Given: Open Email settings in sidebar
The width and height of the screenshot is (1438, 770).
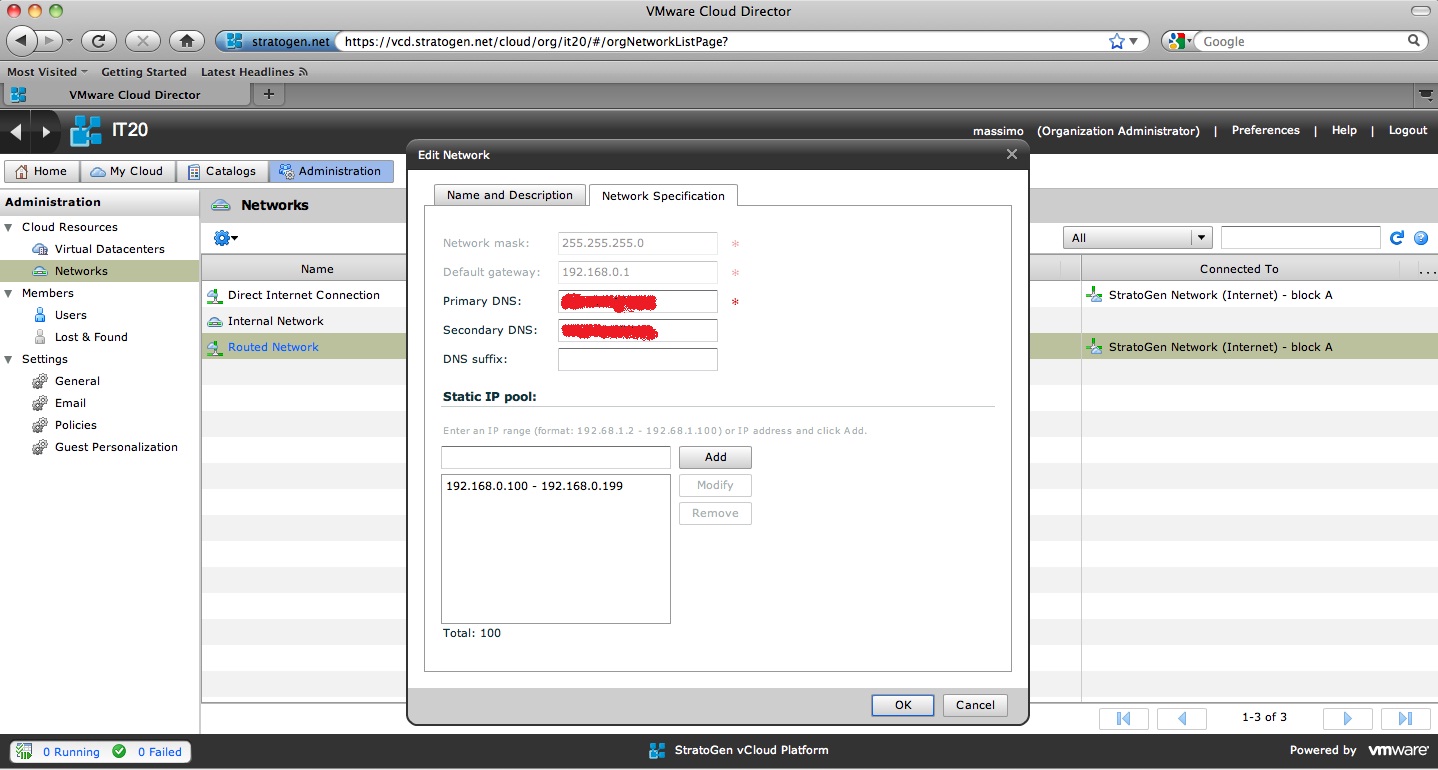Looking at the screenshot, I should tap(70, 403).
